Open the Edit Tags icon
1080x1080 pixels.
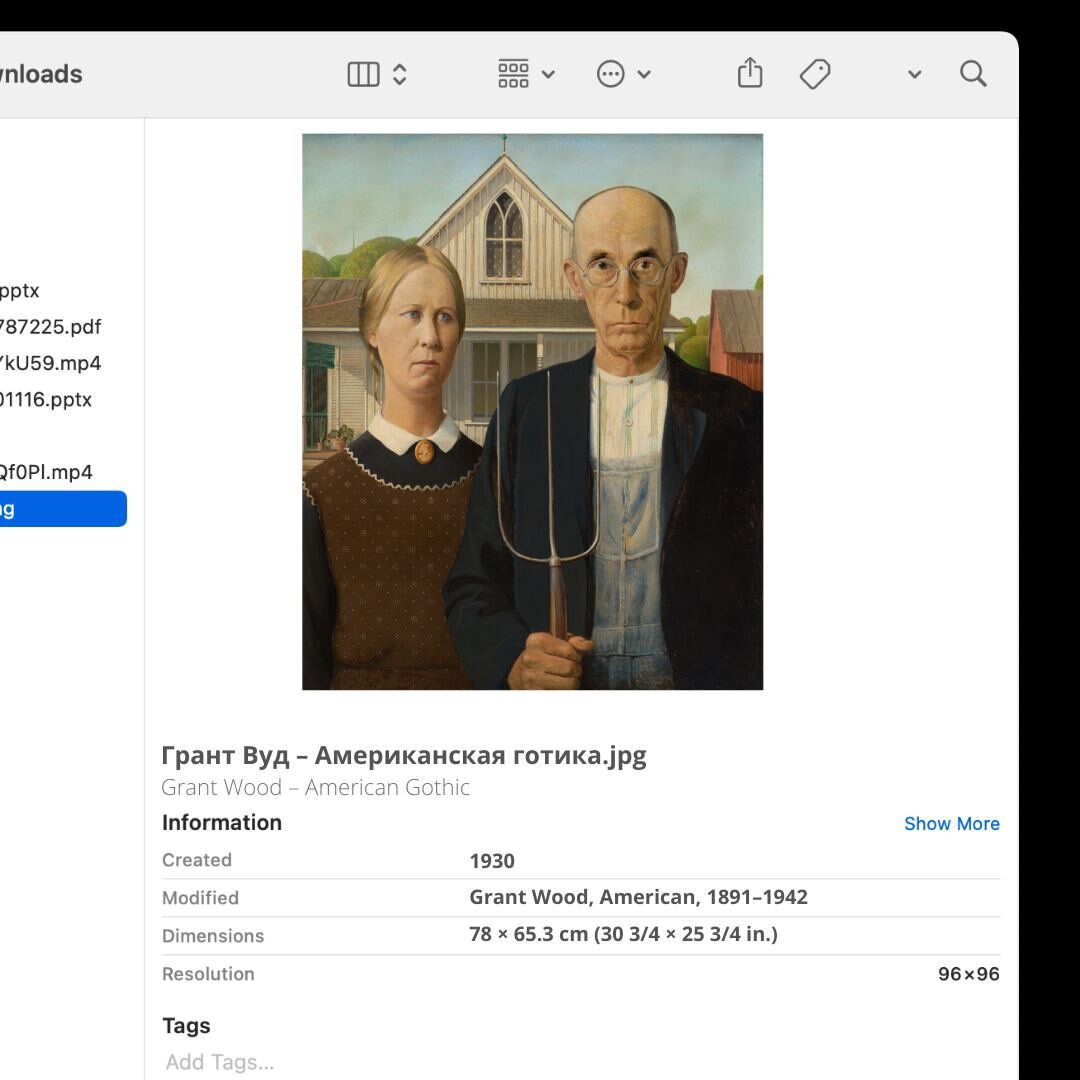click(x=815, y=74)
